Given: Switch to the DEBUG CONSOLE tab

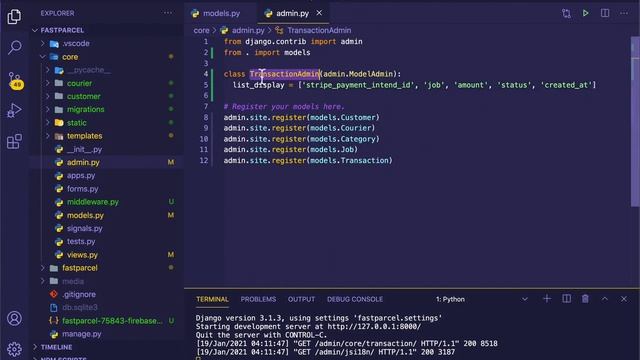Looking at the screenshot, I should pyautogui.click(x=355, y=299).
